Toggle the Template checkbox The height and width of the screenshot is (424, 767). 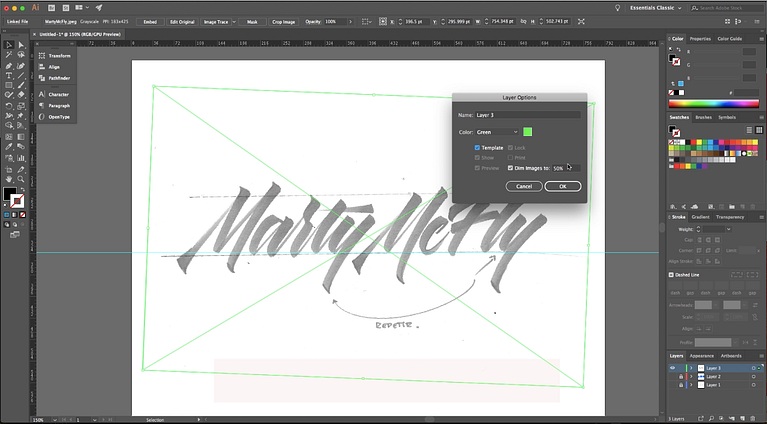click(x=478, y=148)
